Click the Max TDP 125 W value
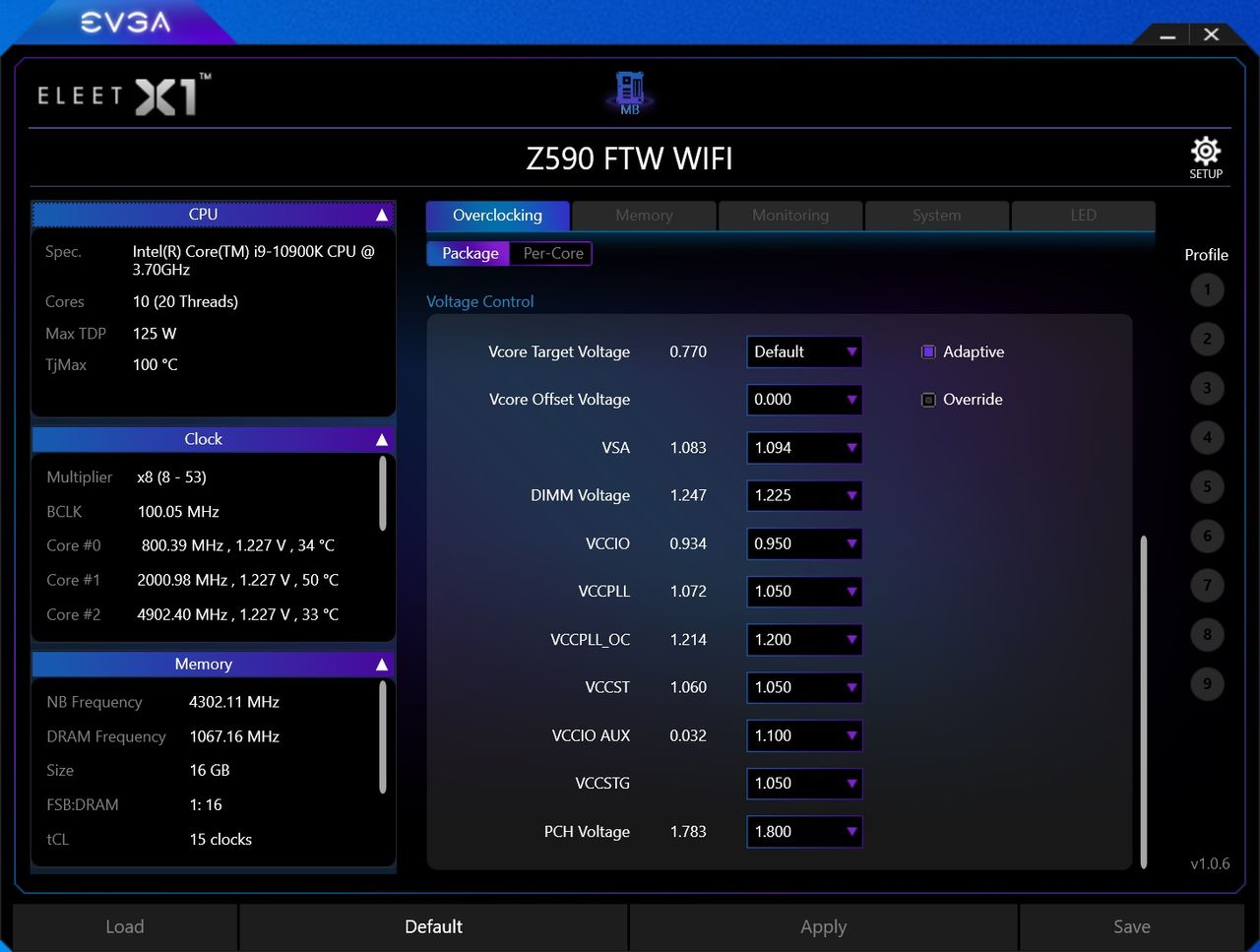Screen dimensions: 1260x952 click(155, 334)
